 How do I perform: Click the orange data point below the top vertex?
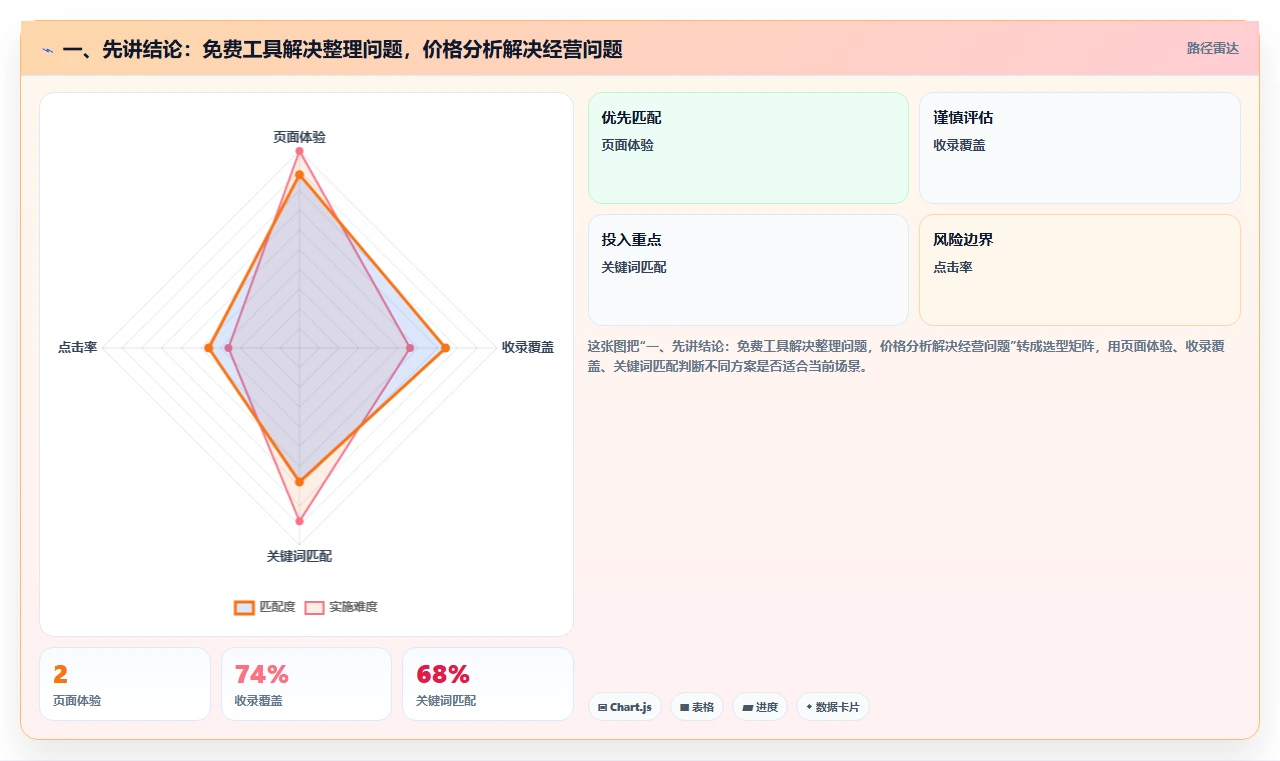(x=299, y=175)
